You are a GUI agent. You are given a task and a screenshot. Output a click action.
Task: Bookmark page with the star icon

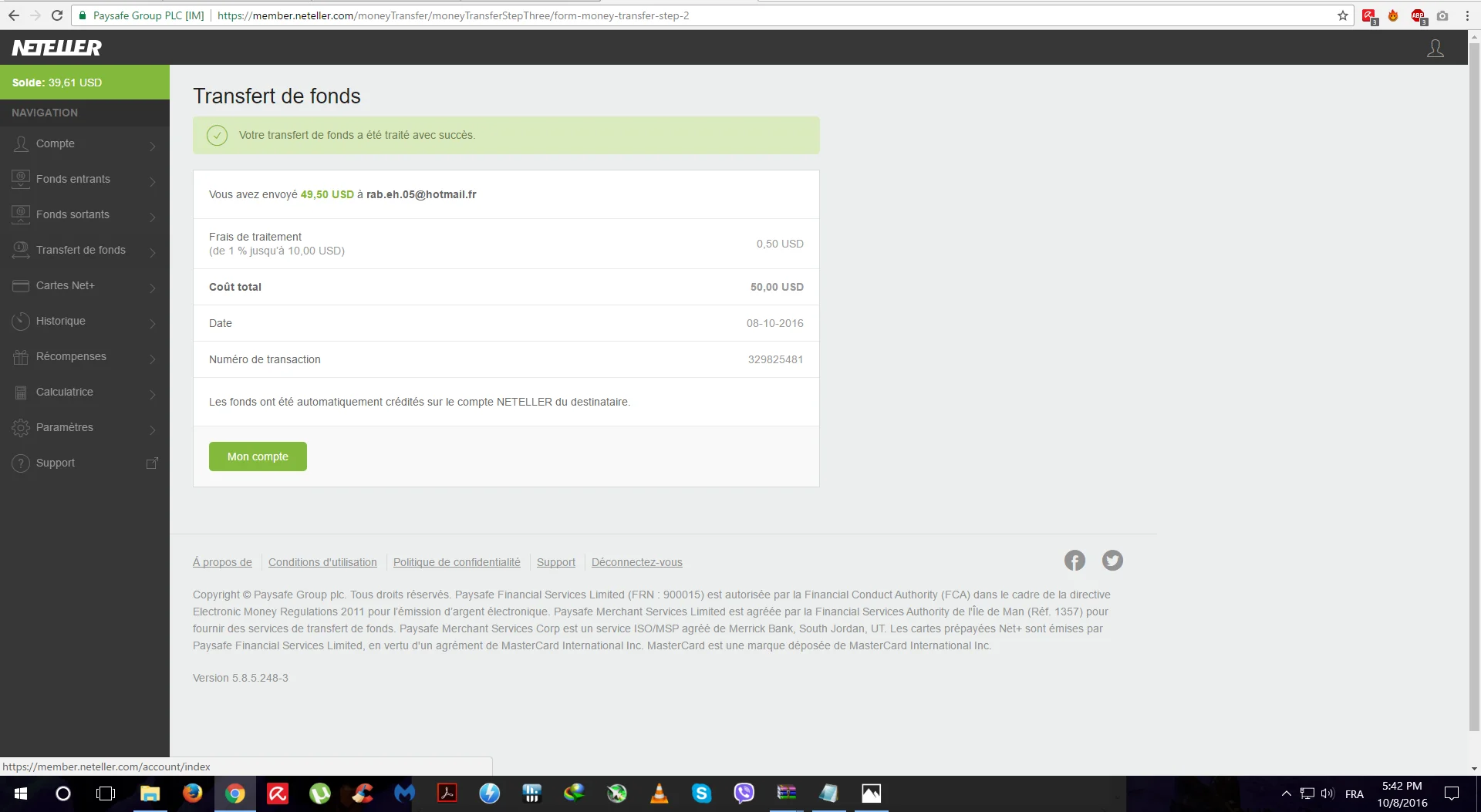tap(1343, 15)
